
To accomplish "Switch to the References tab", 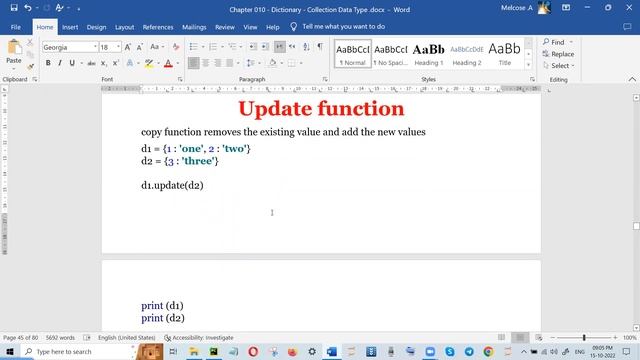I will point(158,27).
